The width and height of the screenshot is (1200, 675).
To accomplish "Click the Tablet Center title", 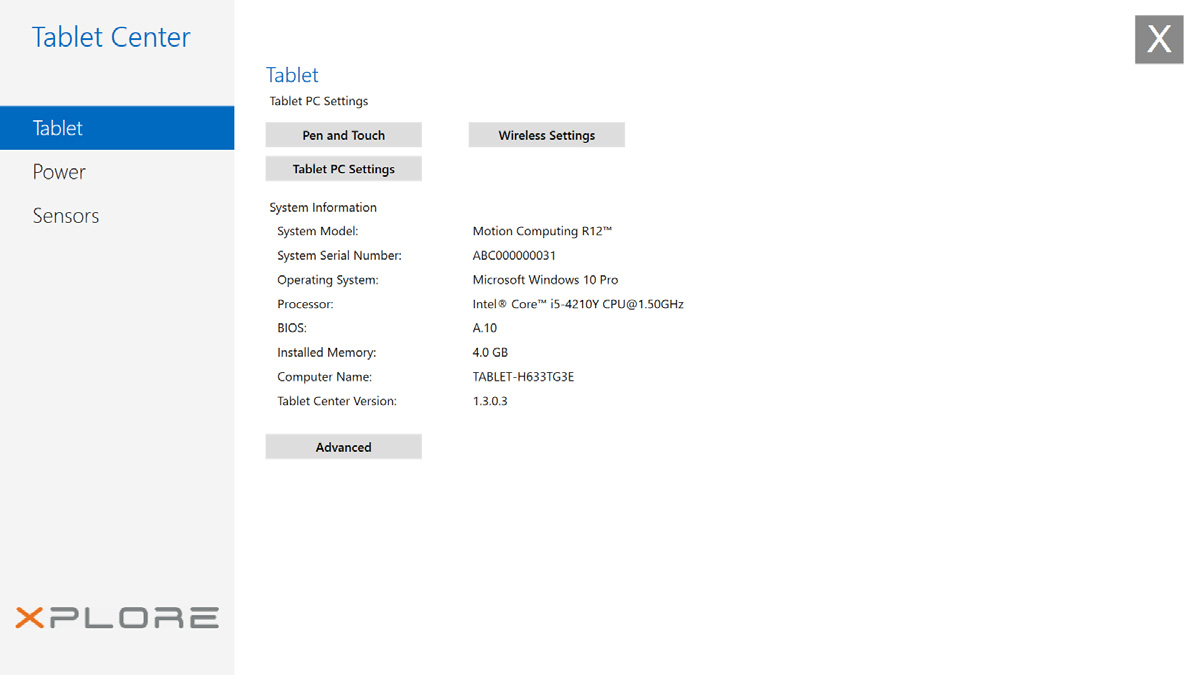I will coord(111,37).
